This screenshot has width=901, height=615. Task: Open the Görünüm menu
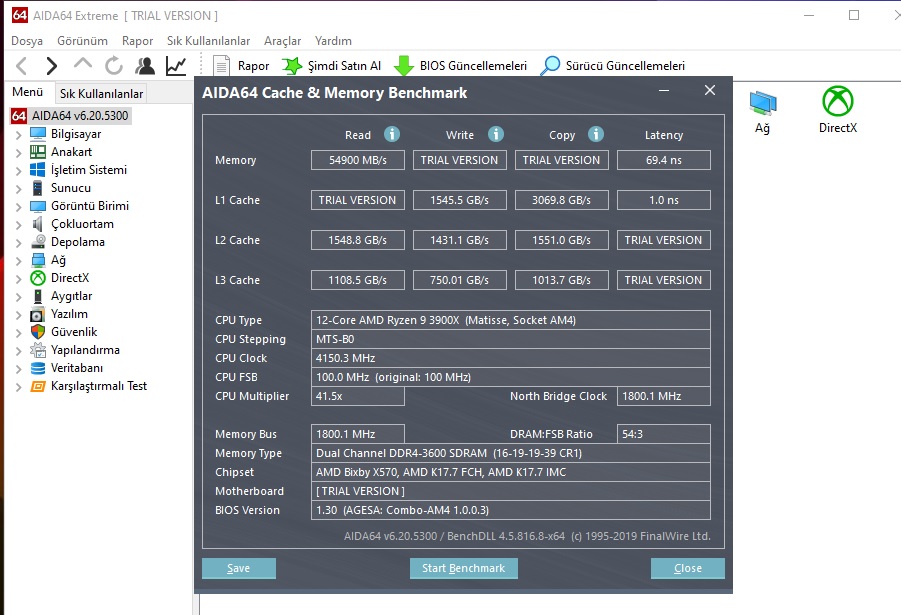point(82,41)
